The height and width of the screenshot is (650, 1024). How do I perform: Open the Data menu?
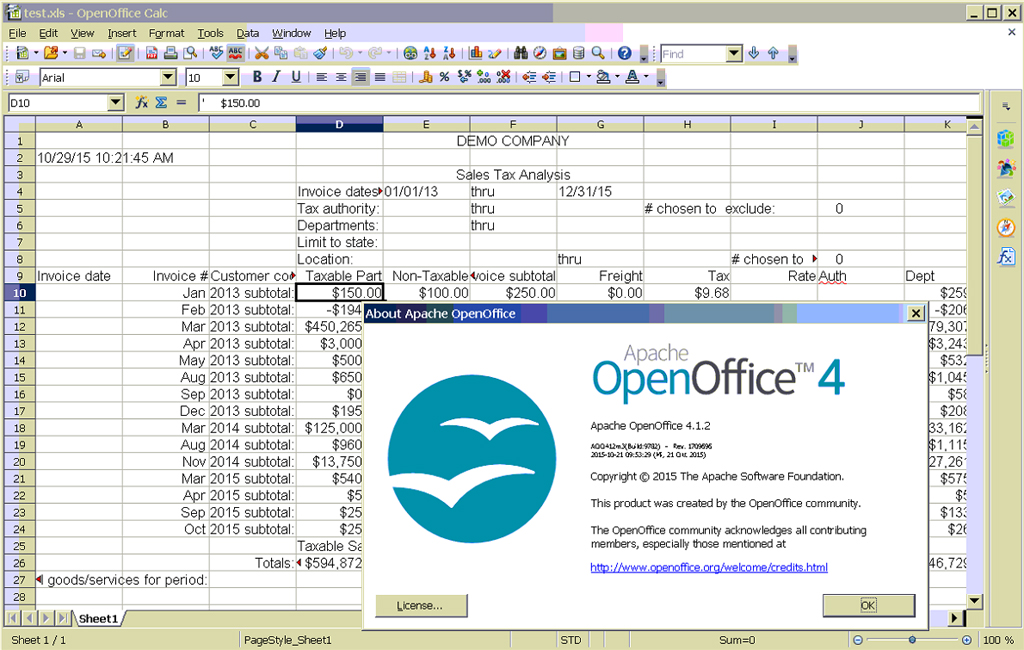point(248,33)
